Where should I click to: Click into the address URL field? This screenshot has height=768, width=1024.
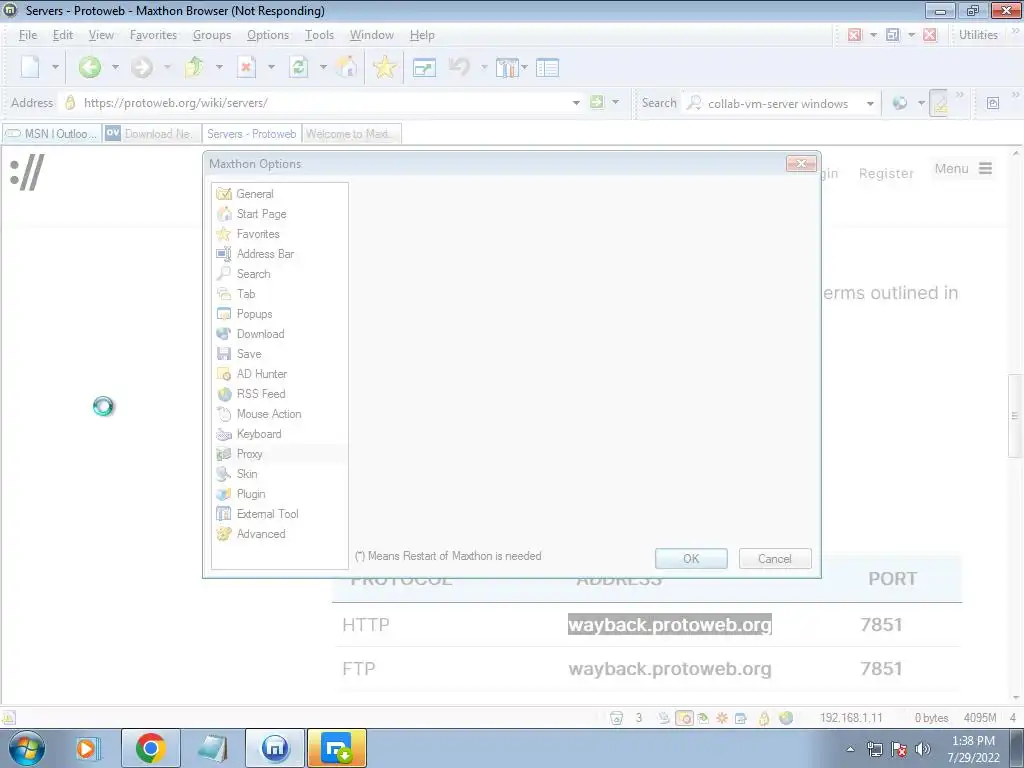(323, 103)
